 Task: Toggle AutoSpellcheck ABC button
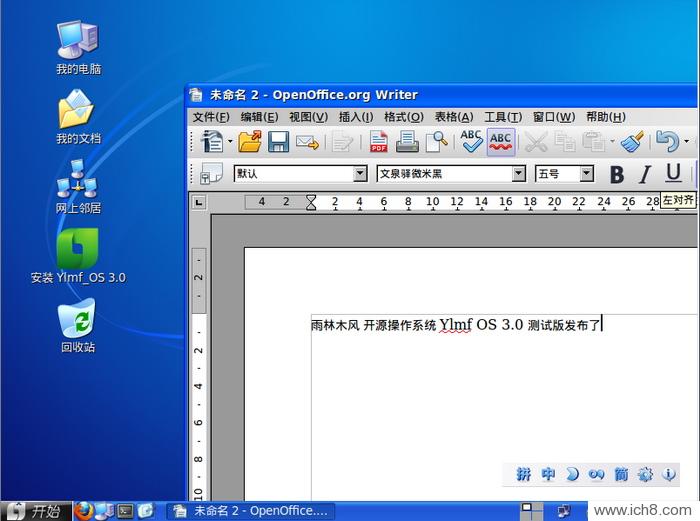500,142
